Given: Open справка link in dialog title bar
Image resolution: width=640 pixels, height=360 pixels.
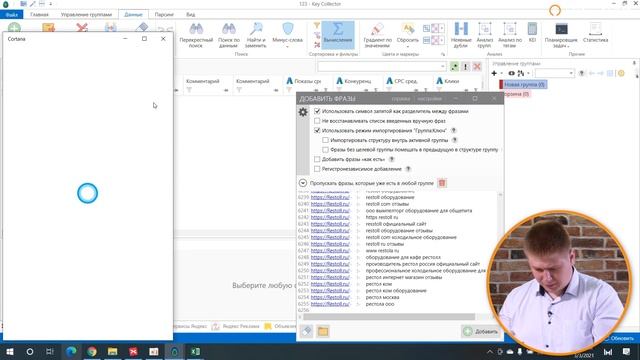Looking at the screenshot, I should [400, 99].
